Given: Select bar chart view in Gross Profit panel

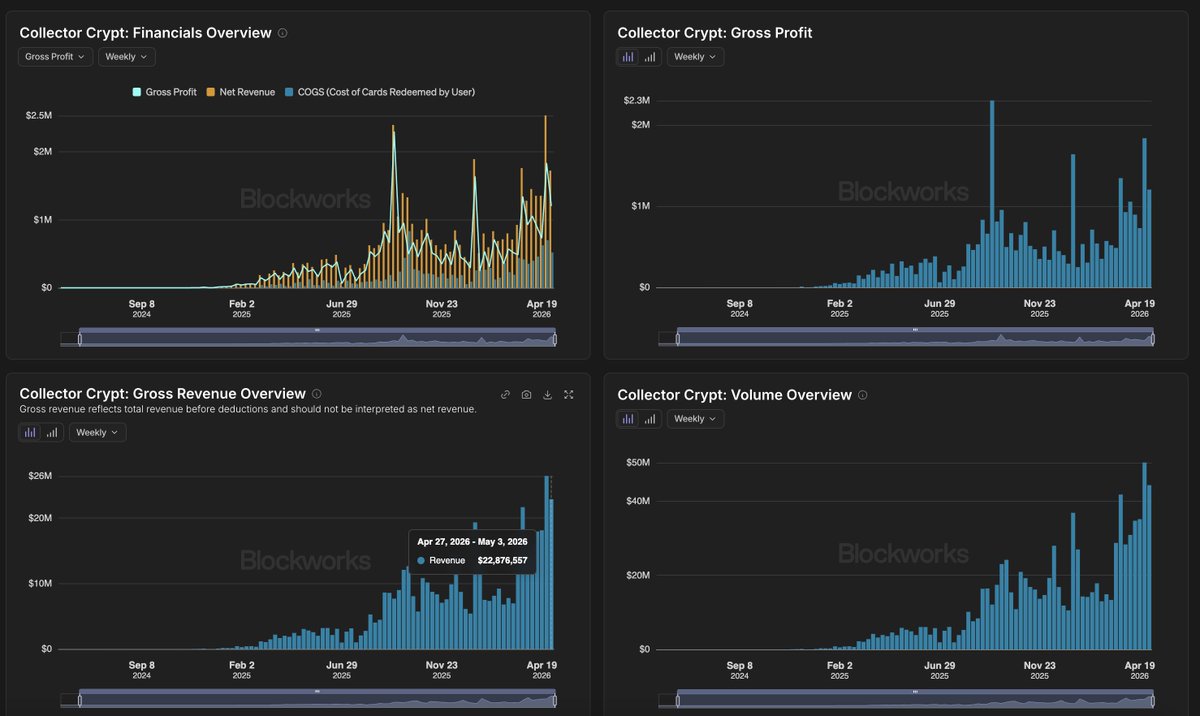Looking at the screenshot, I should pos(628,57).
